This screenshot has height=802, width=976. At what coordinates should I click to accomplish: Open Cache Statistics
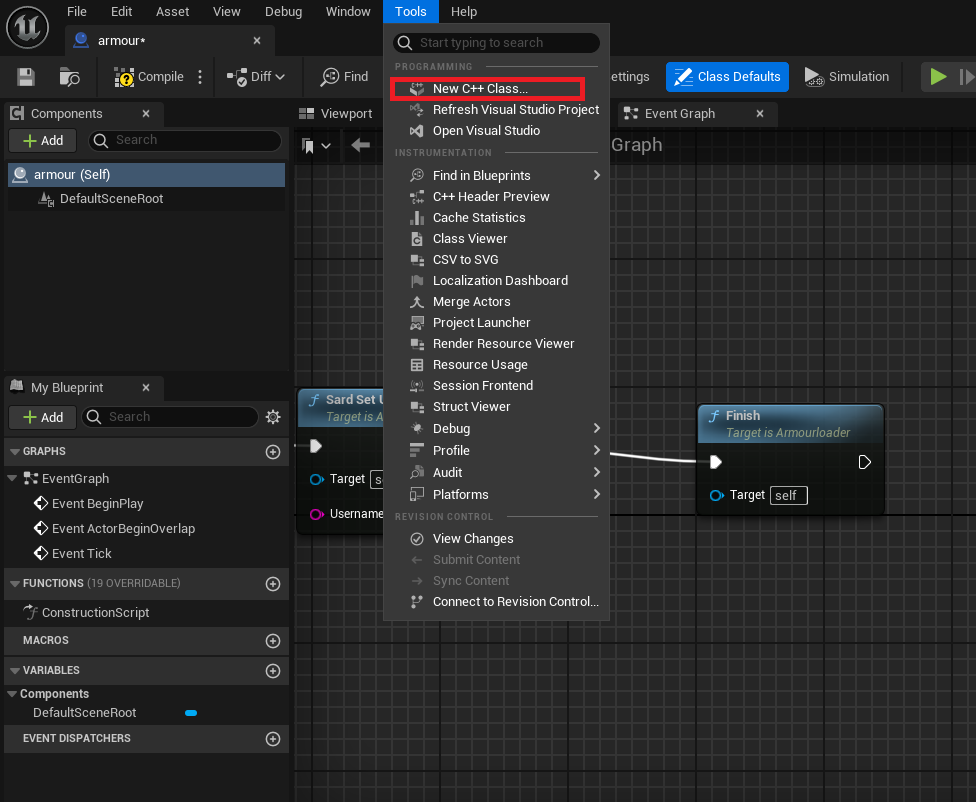pyautogui.click(x=496, y=218)
